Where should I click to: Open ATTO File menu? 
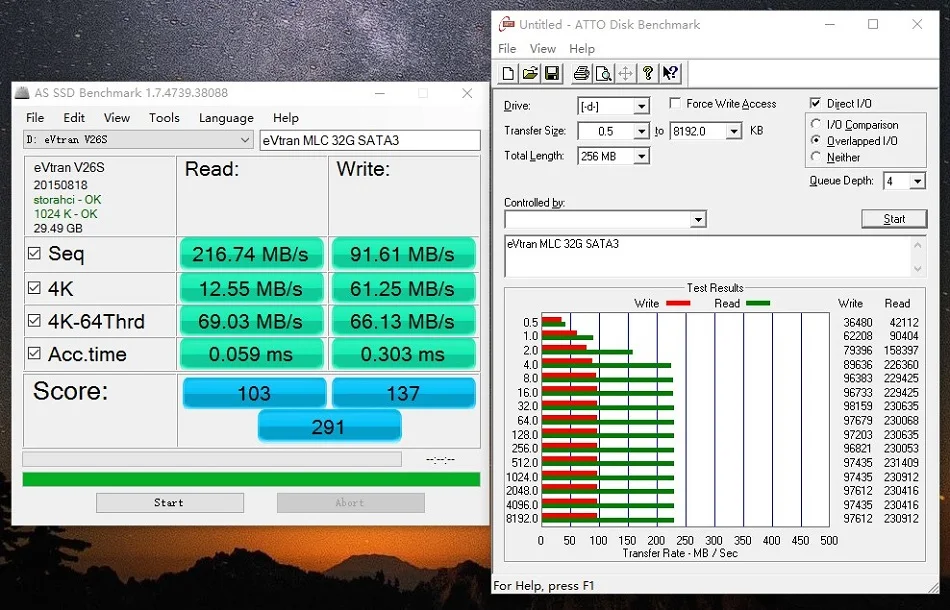tap(507, 48)
